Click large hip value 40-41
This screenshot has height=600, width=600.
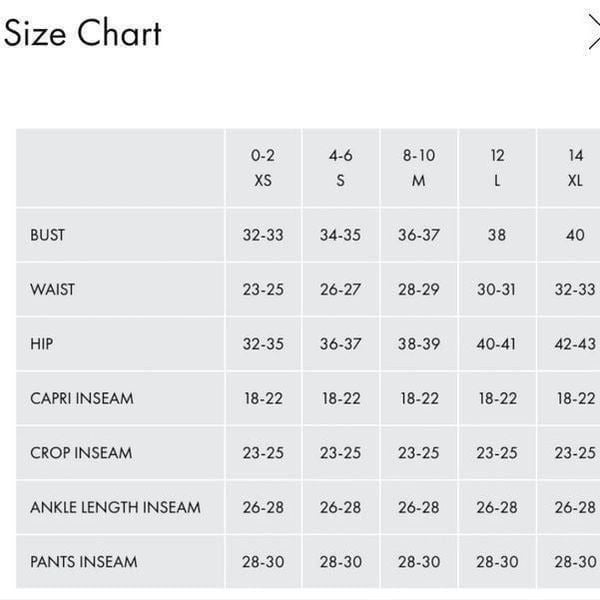pyautogui.click(x=496, y=344)
